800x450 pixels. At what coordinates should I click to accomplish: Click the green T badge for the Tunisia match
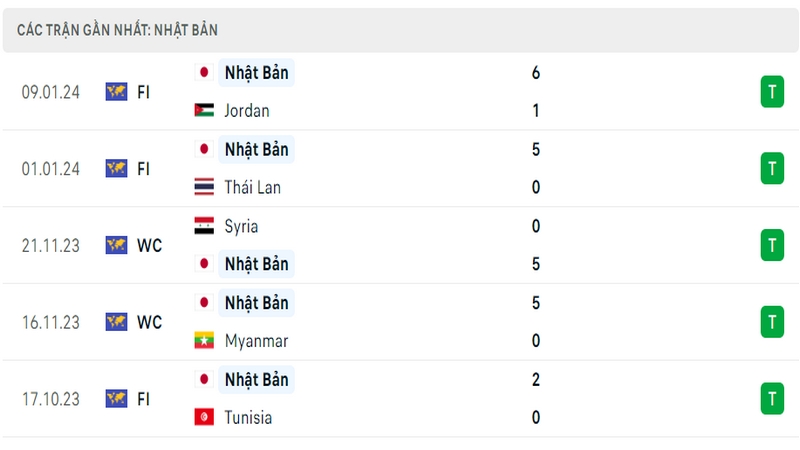click(772, 398)
